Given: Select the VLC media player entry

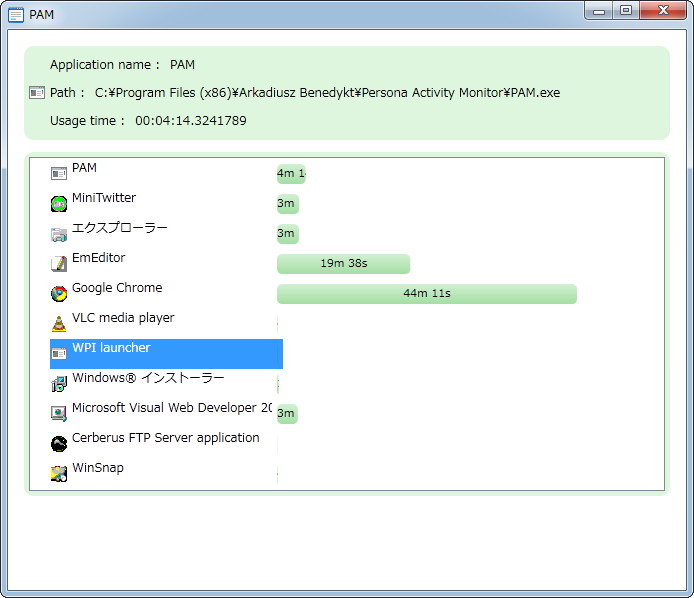Looking at the screenshot, I should click(123, 318).
